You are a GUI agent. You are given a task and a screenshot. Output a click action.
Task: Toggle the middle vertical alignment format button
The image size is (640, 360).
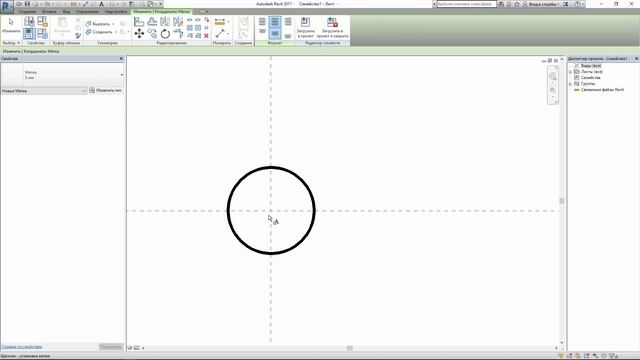point(275,33)
